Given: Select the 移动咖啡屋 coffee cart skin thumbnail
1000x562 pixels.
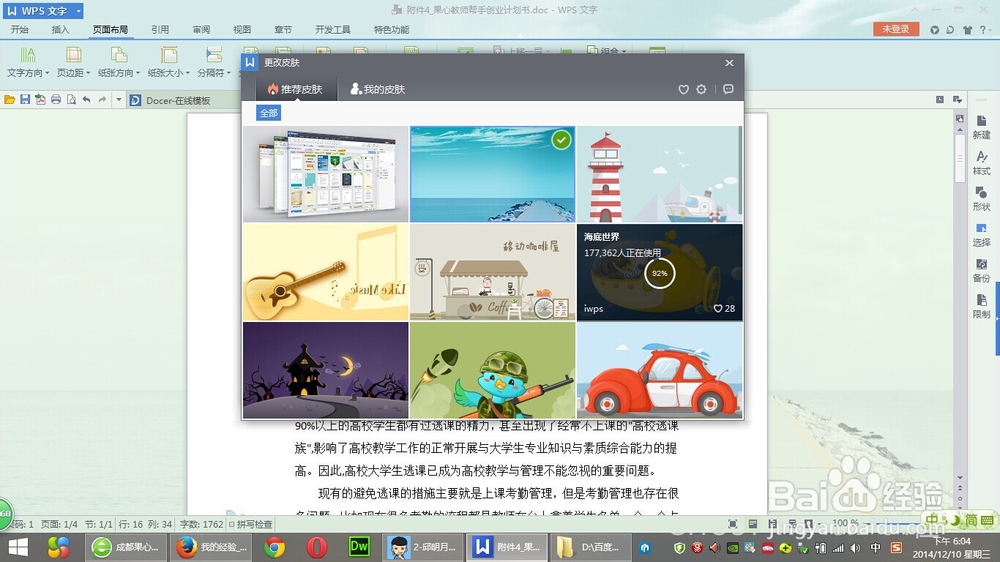Looking at the screenshot, I should 492,272.
